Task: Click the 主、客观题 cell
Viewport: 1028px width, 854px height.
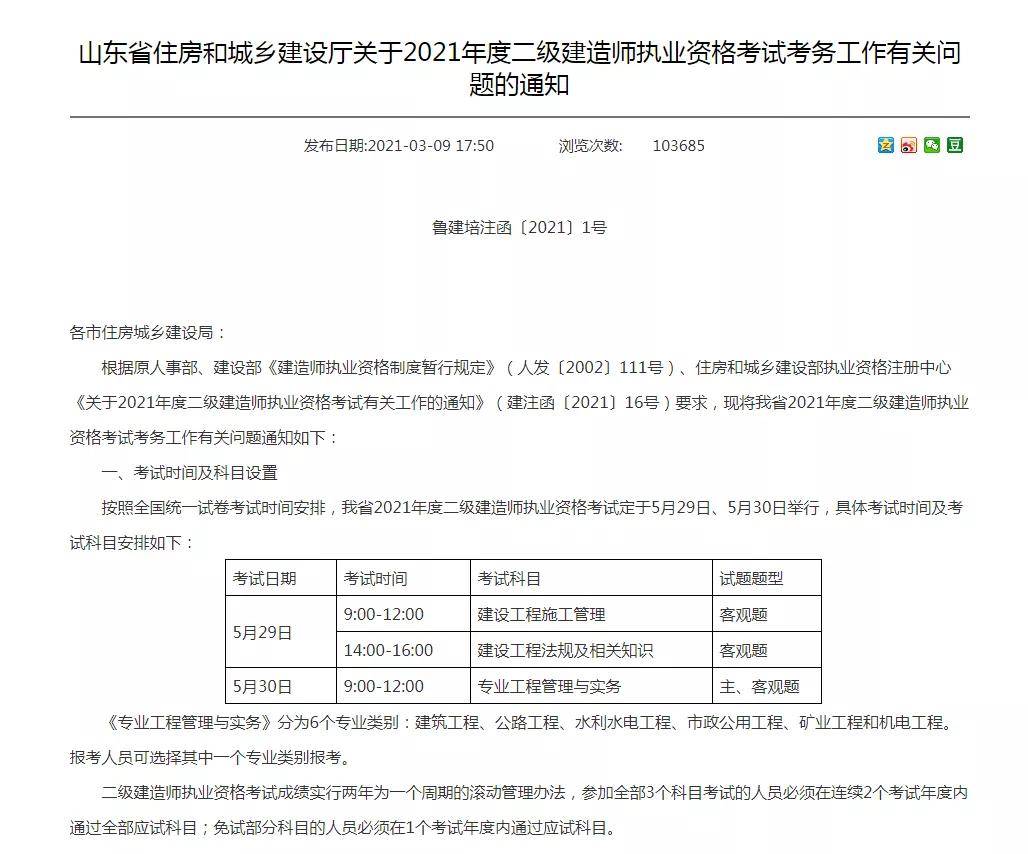Action: (766, 686)
